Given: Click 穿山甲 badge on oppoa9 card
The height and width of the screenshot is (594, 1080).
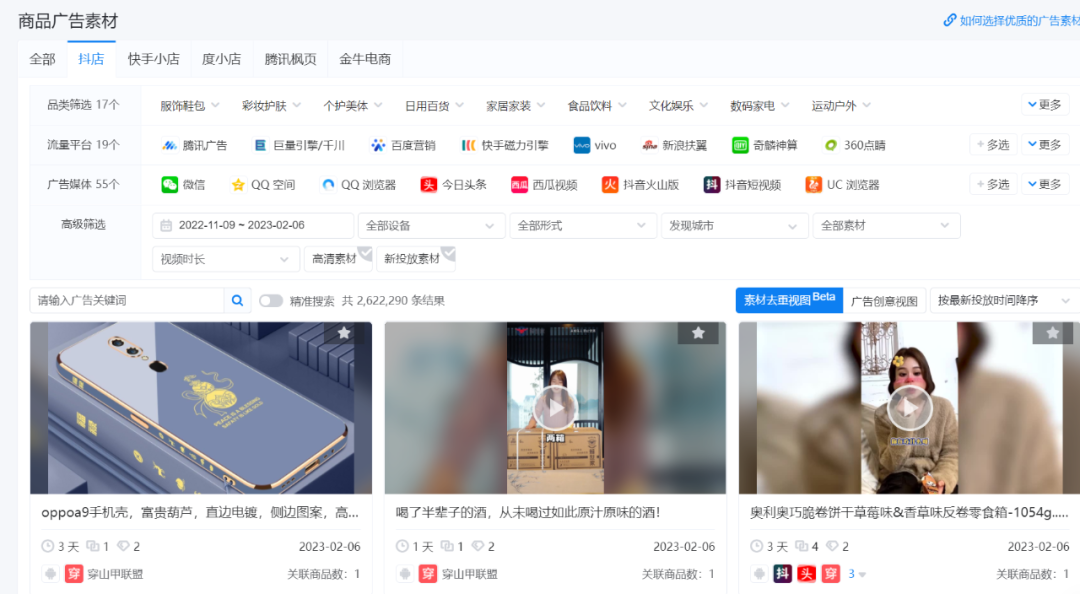Looking at the screenshot, I should click(x=74, y=573).
